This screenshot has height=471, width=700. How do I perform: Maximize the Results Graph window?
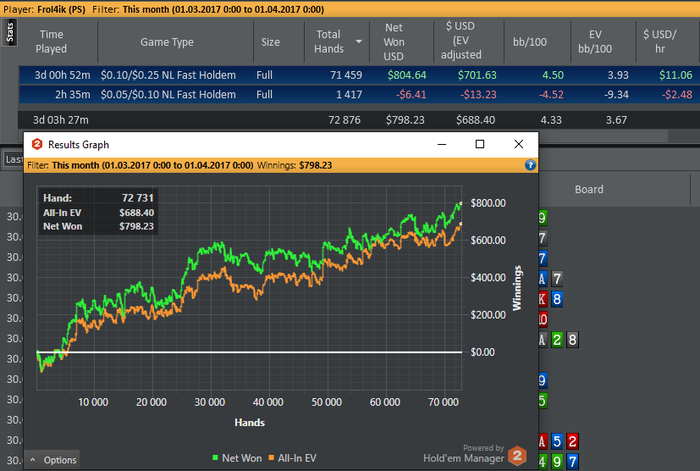pyautogui.click(x=480, y=144)
